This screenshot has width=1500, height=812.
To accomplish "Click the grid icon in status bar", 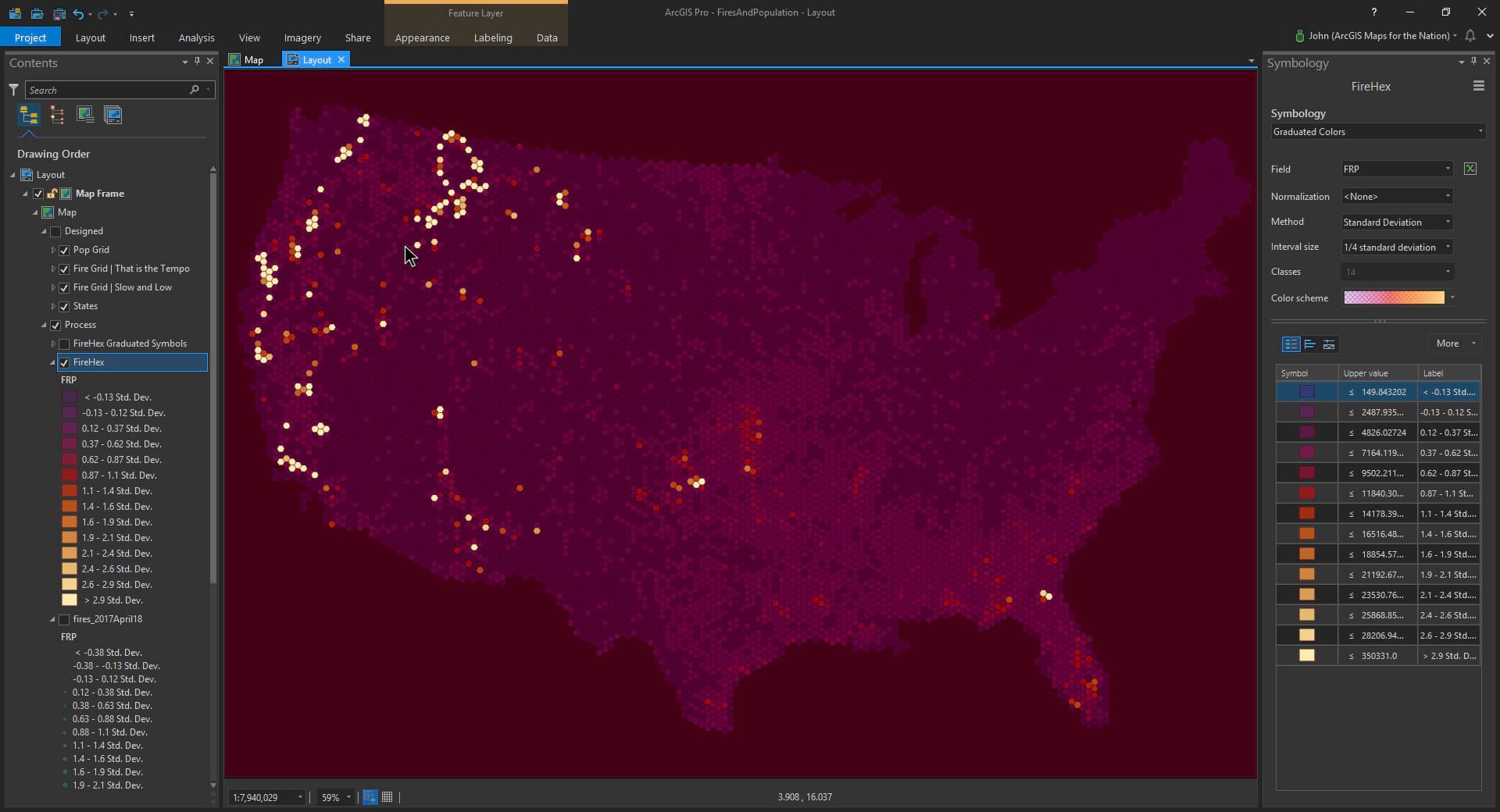I will click(x=387, y=797).
